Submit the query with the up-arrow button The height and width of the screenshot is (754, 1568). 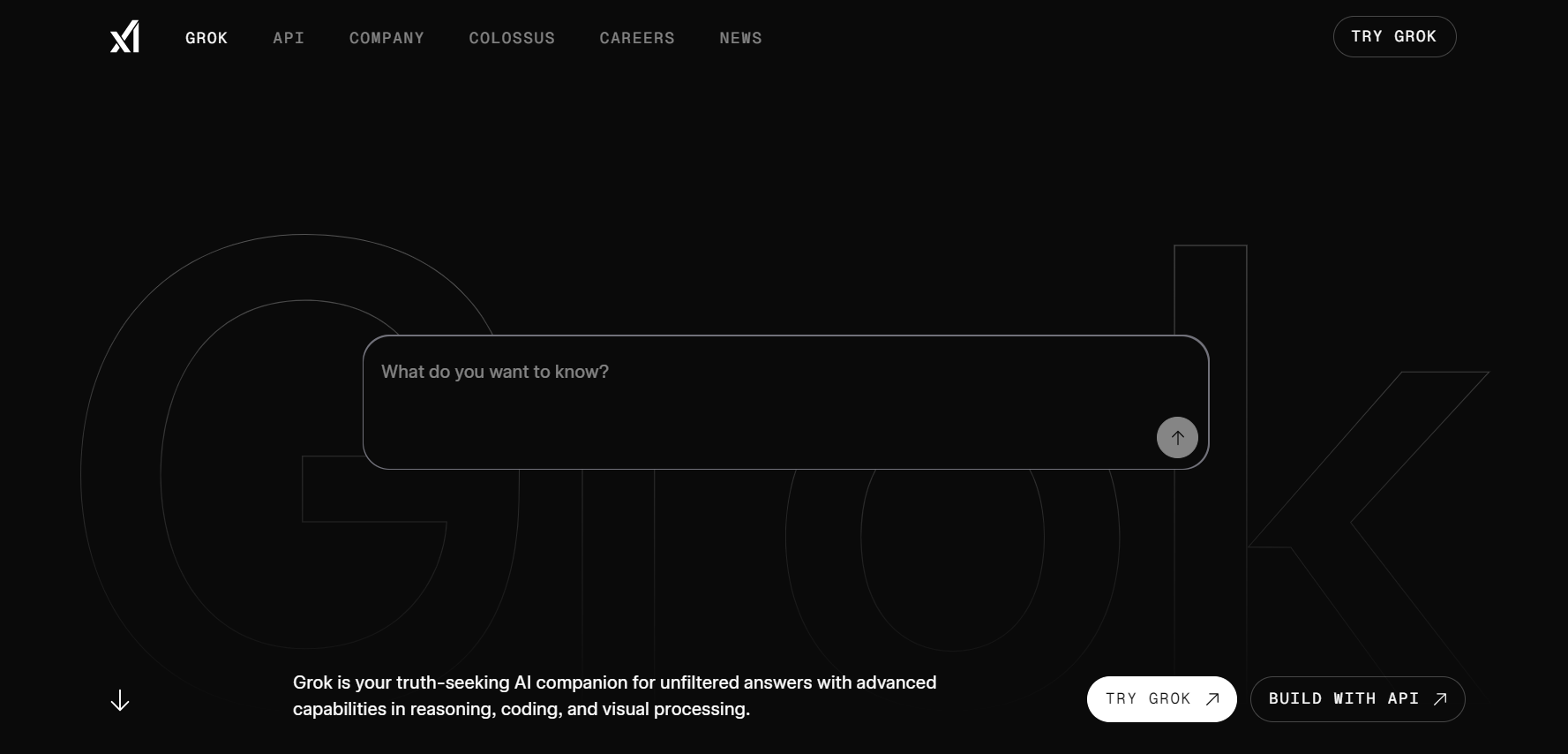1177,437
